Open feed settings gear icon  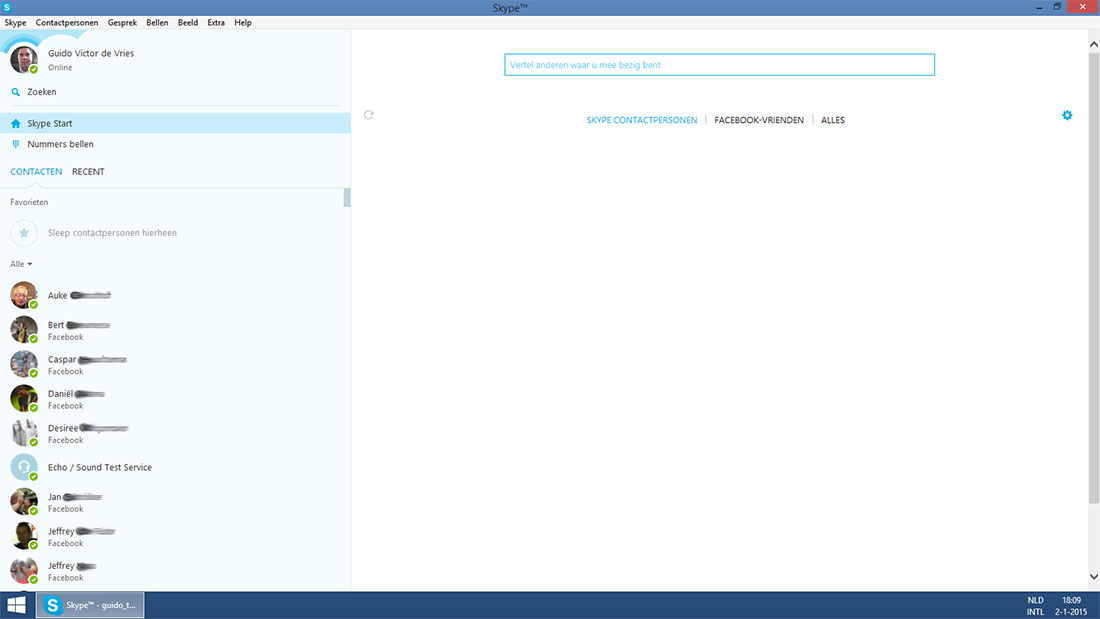click(1067, 115)
